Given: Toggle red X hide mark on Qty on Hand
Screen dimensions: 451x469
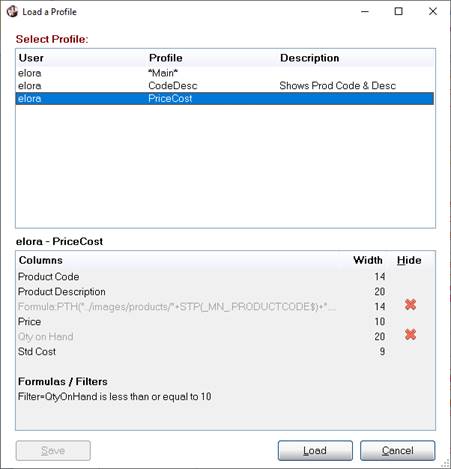Looking at the screenshot, I should click(410, 334).
